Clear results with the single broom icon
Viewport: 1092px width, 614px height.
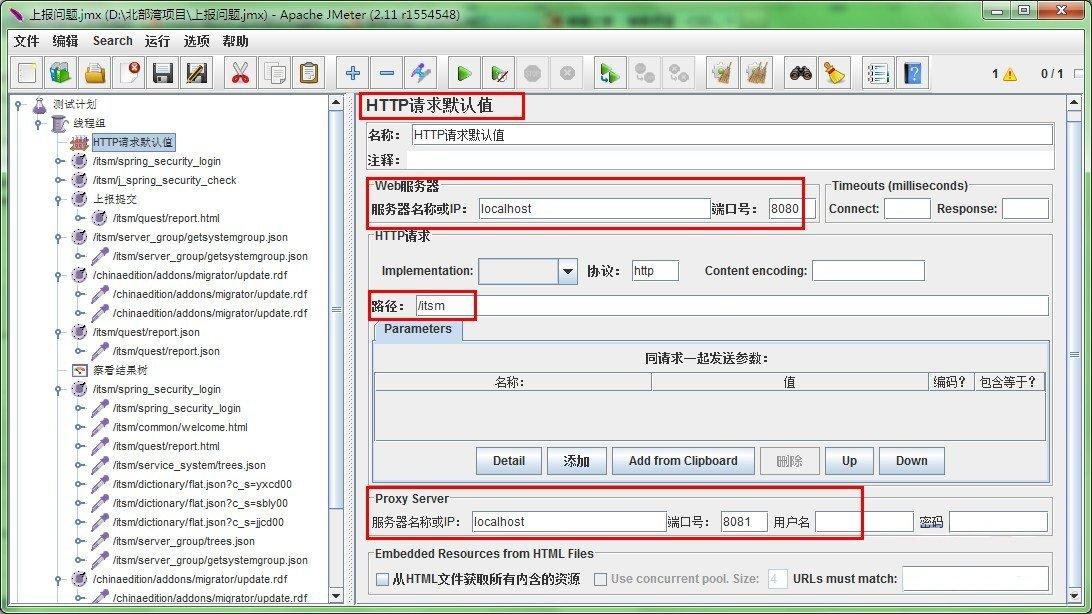[722, 72]
